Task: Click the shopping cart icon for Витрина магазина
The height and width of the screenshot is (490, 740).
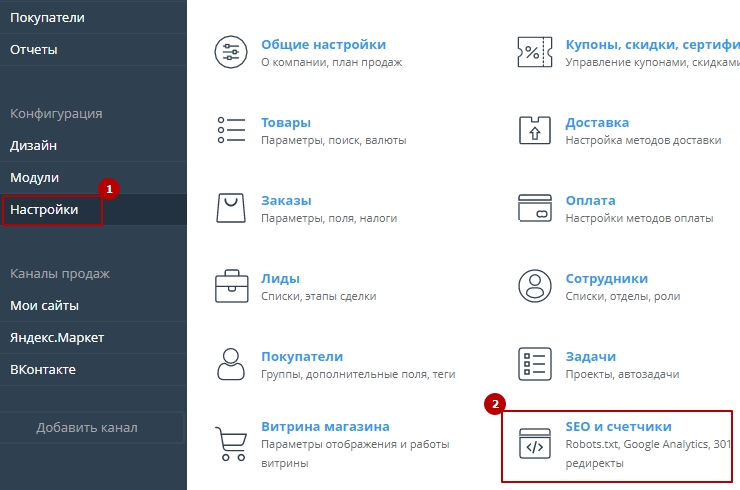Action: pos(231,442)
